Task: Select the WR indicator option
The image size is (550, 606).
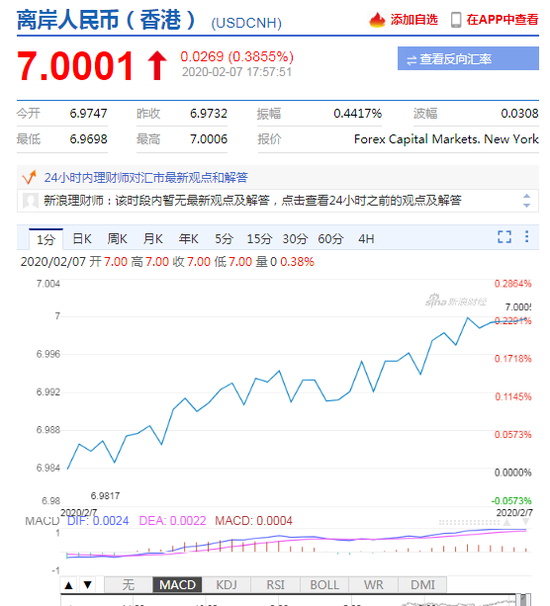Action: coord(374,585)
